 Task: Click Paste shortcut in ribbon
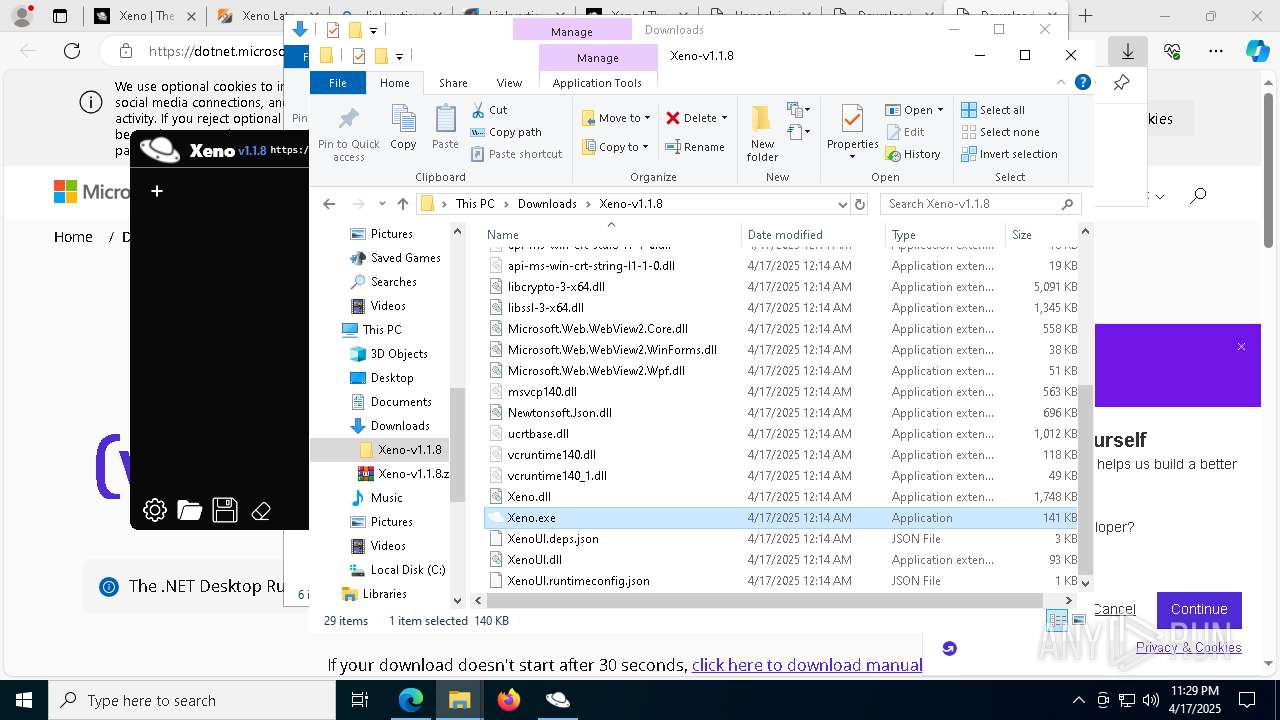(516, 154)
